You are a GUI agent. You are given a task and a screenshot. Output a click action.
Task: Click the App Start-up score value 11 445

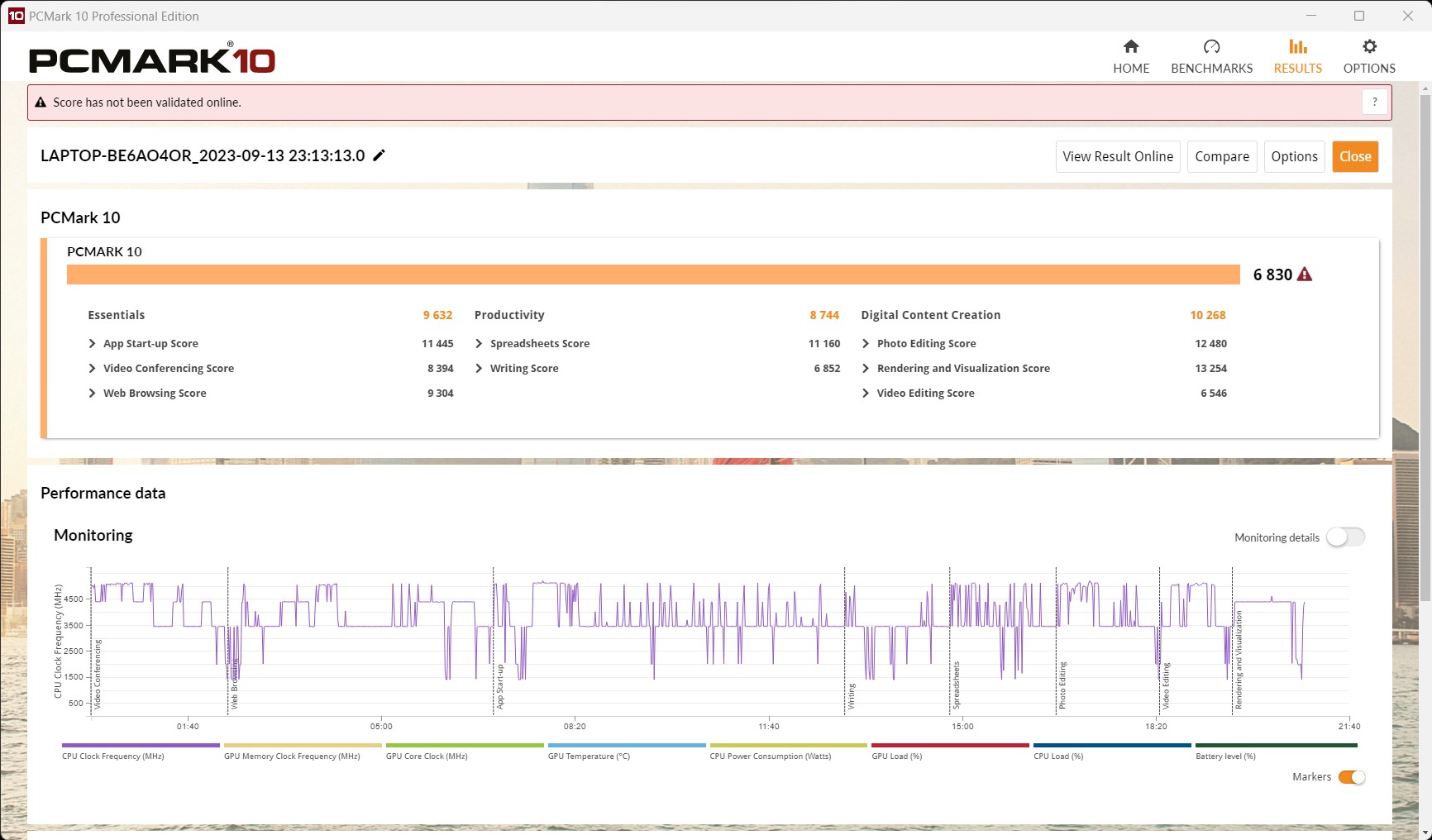click(437, 344)
